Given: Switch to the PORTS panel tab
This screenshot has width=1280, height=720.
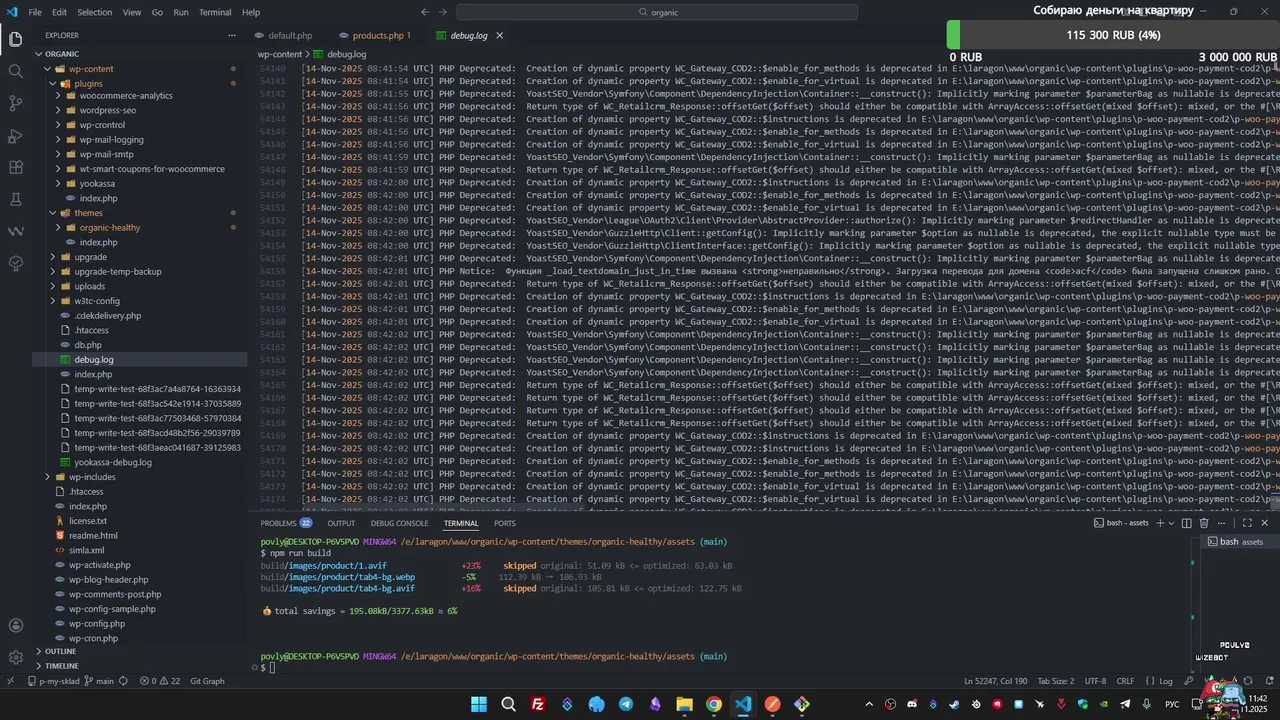Looking at the screenshot, I should 505,523.
